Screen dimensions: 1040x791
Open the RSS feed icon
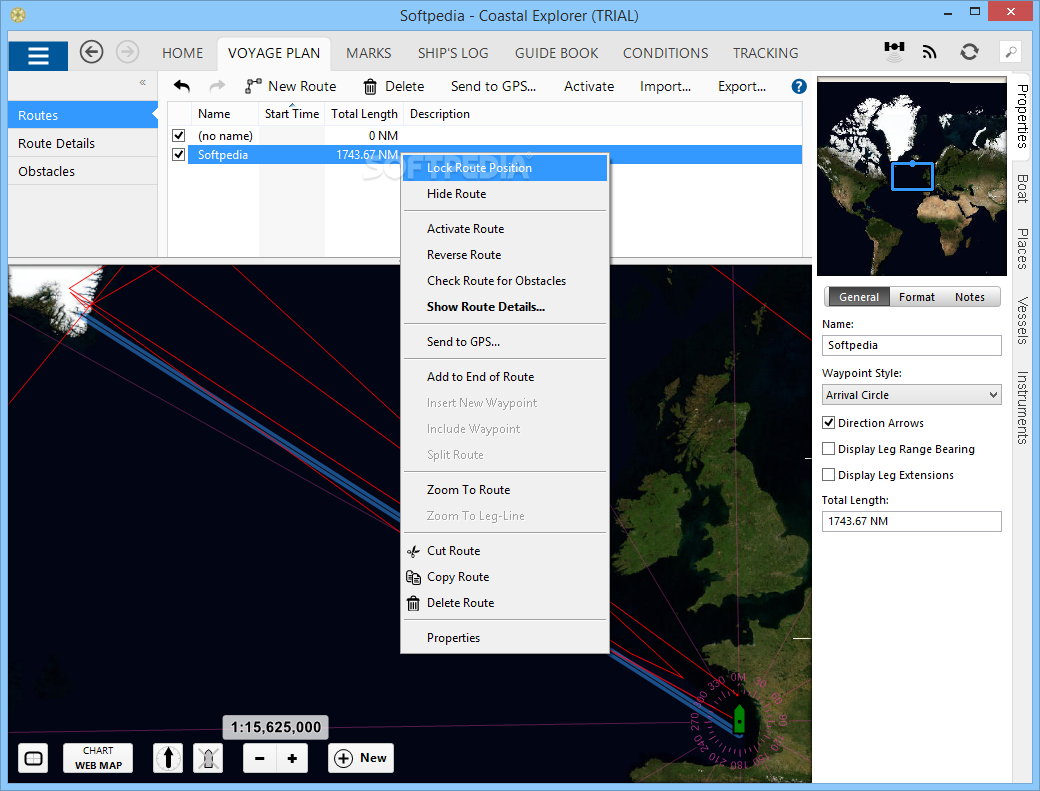[x=930, y=52]
